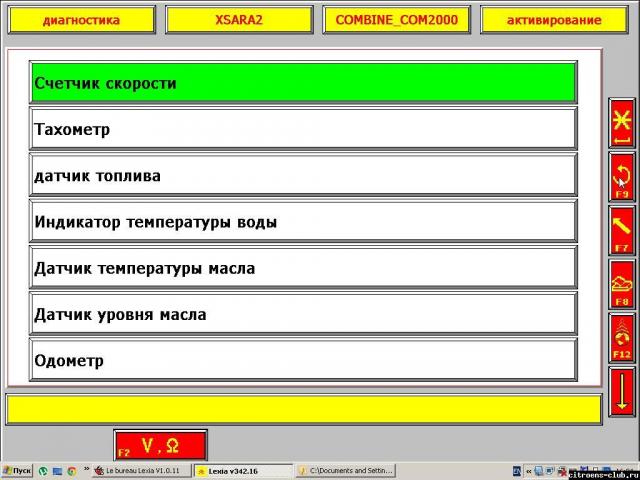Click the F9 return arrow icon
The image size is (640, 480).
click(622, 177)
